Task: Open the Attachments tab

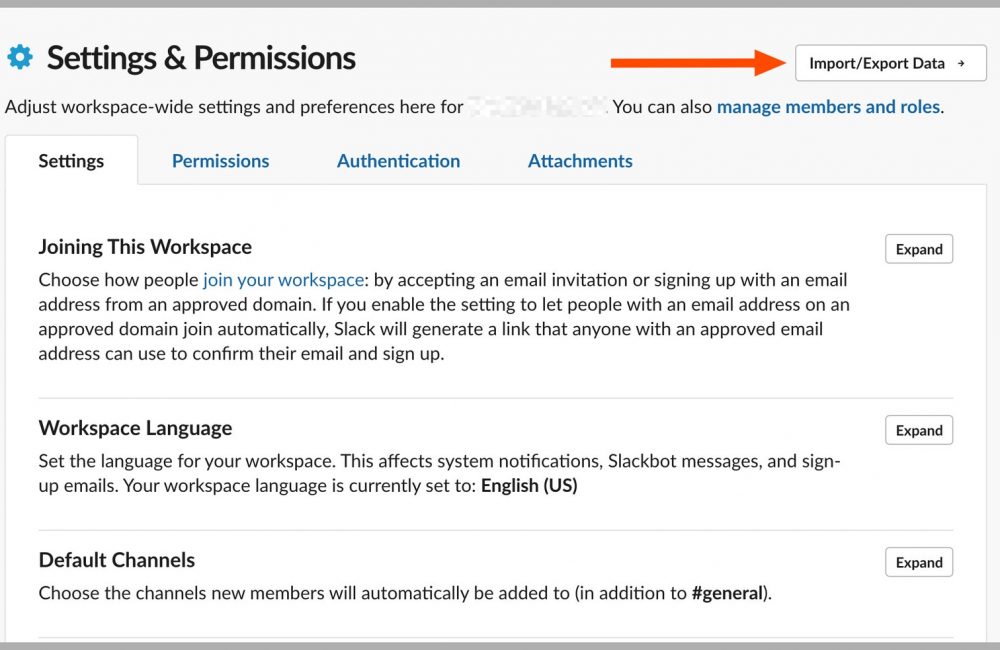Action: coord(580,161)
